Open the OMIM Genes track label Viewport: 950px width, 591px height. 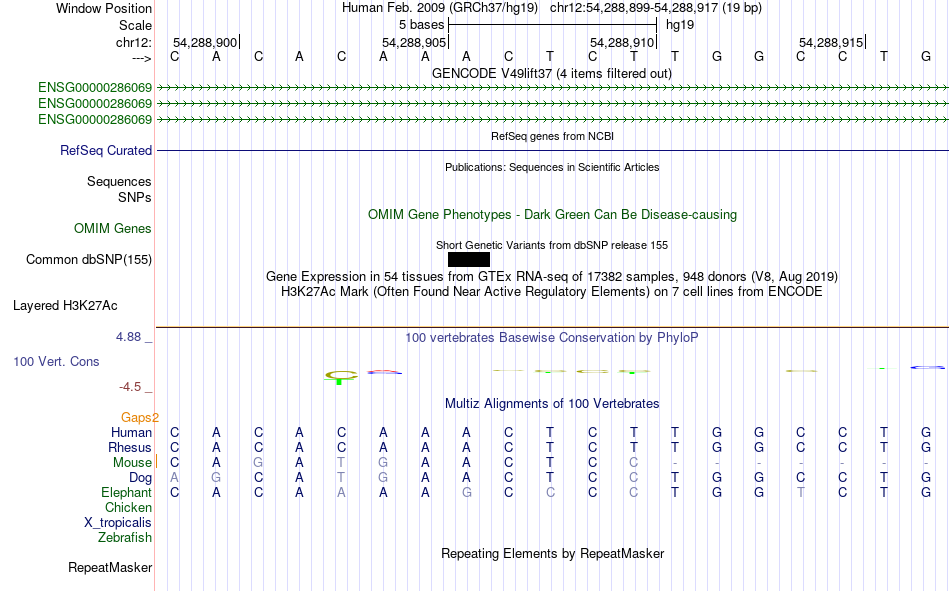pyautogui.click(x=113, y=229)
